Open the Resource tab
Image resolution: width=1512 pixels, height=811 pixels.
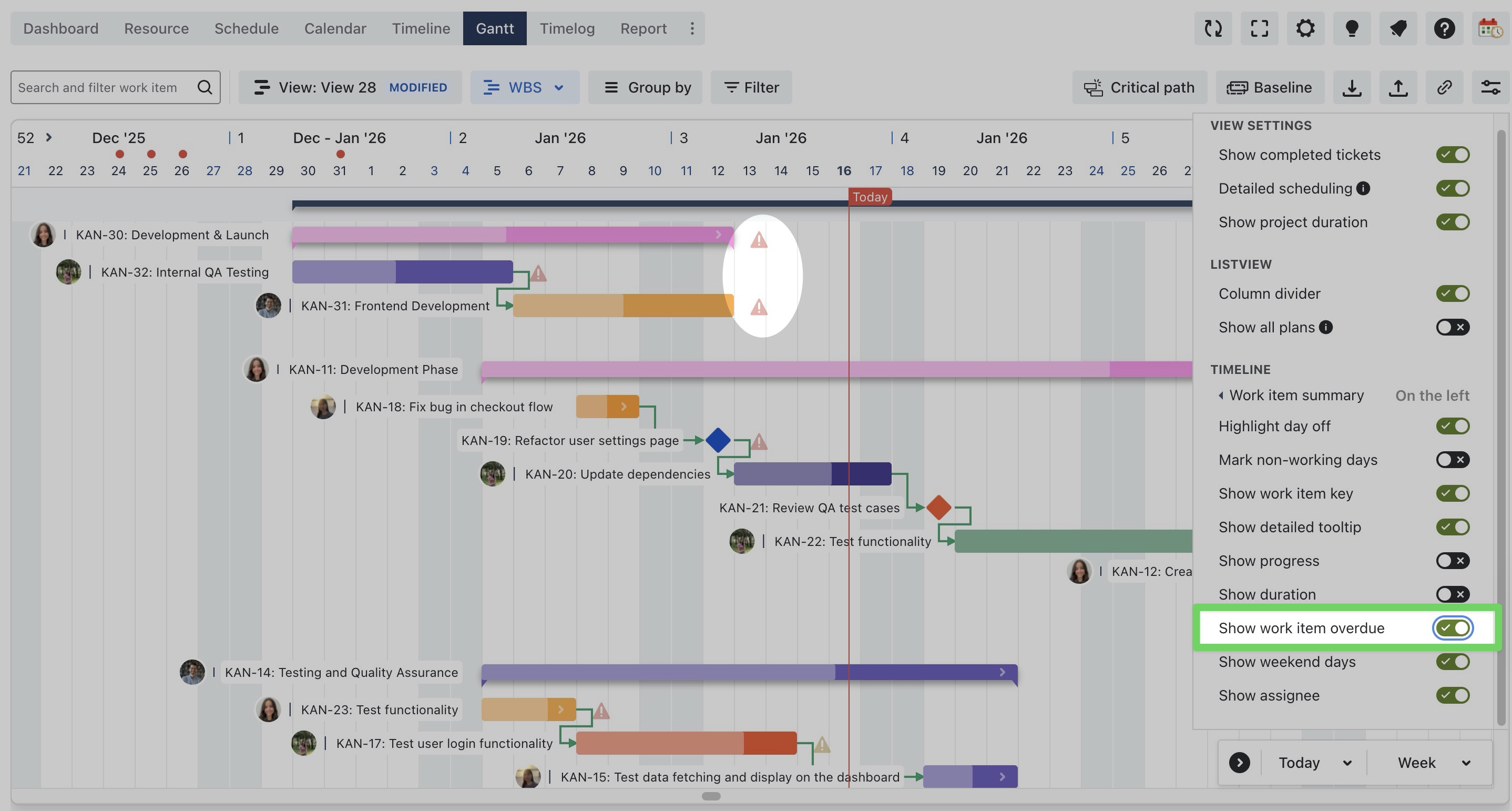pos(156,28)
